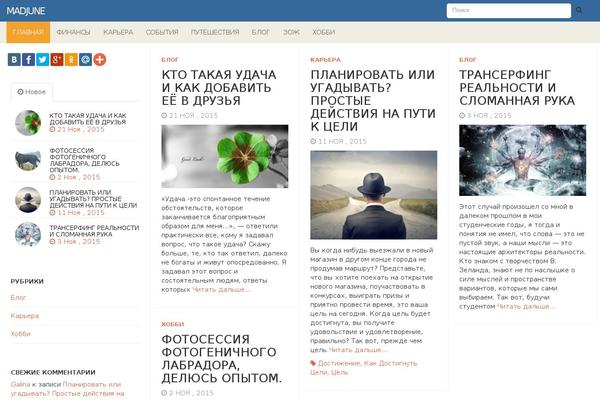Click the man in hat article image

coord(373,195)
